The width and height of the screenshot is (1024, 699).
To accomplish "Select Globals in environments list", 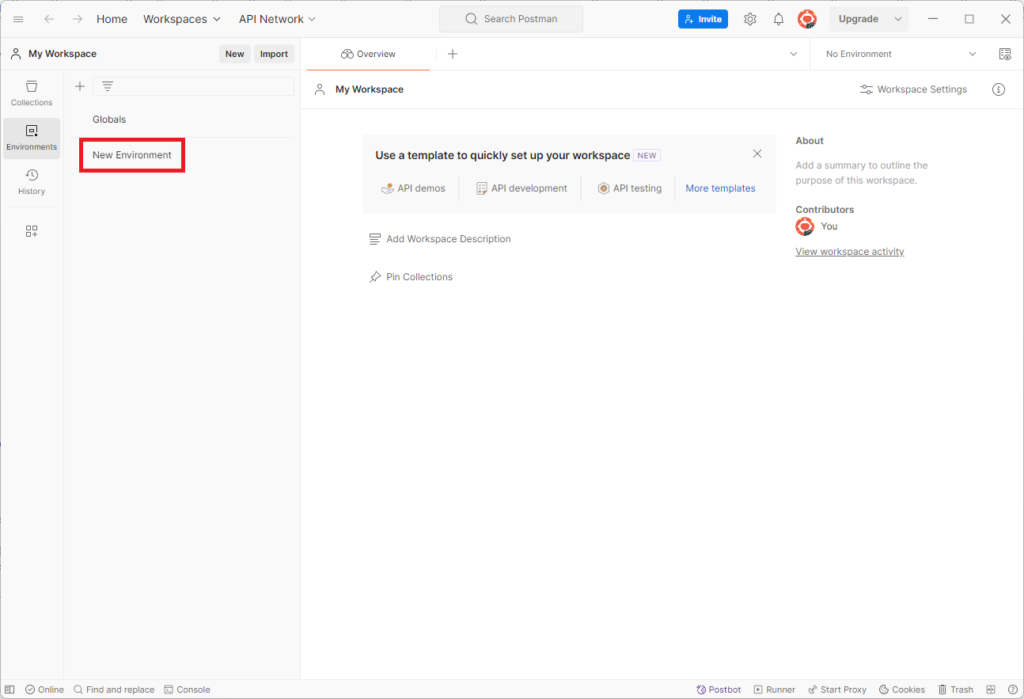I will (x=109, y=120).
